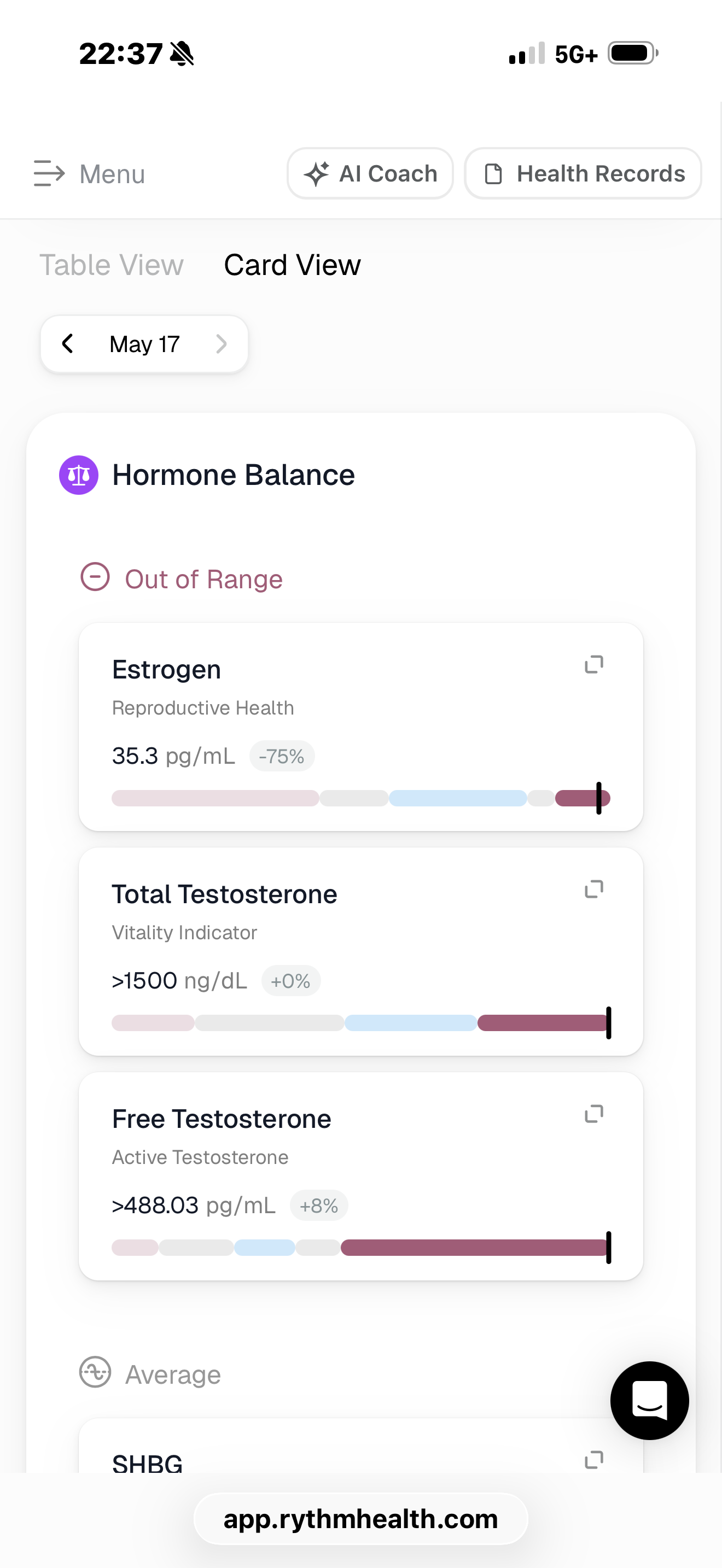Expand the Estrogen card details icon
722x1568 pixels.
point(593,665)
